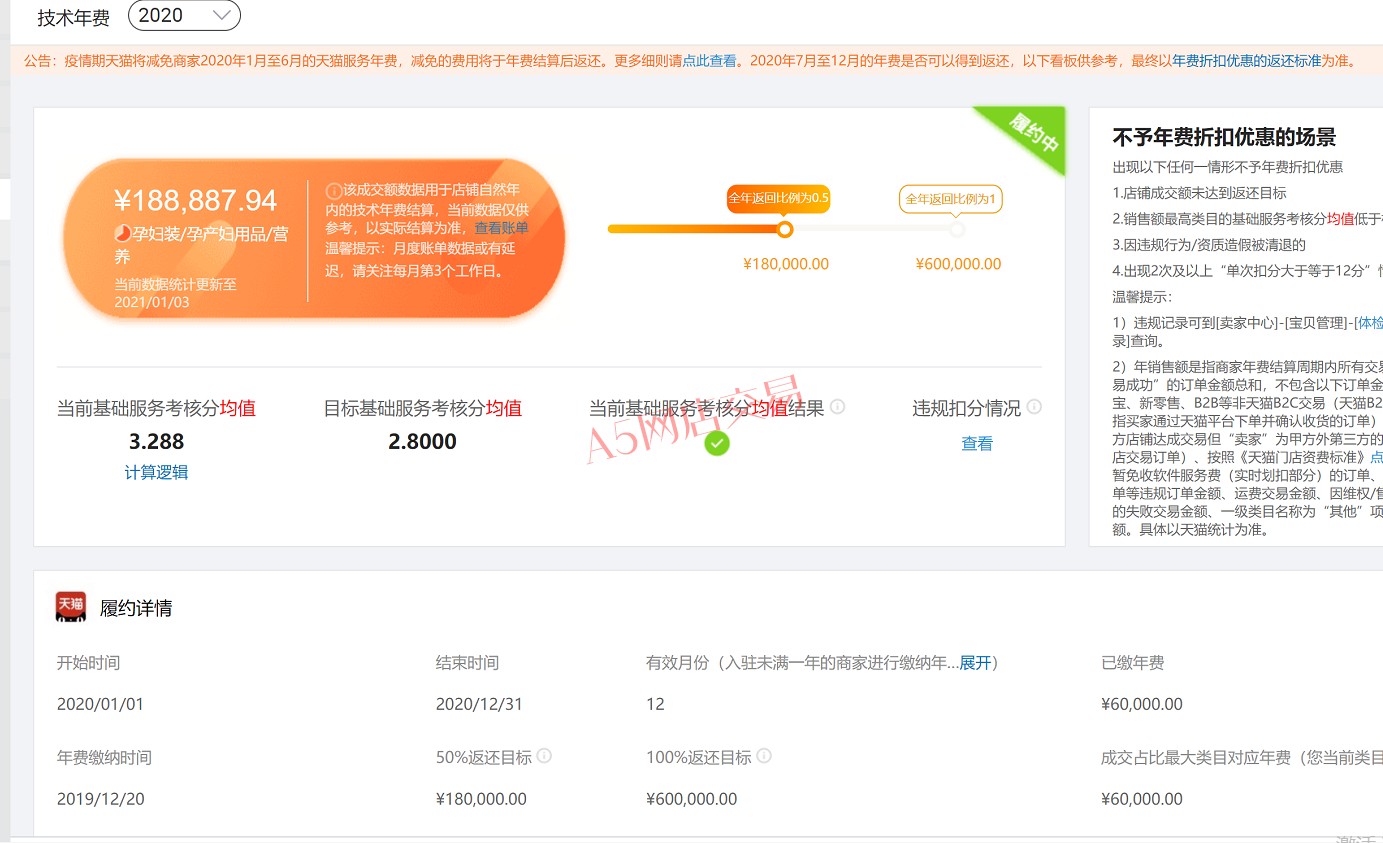
Task: Click the info icon in orange card
Action: pos(334,190)
